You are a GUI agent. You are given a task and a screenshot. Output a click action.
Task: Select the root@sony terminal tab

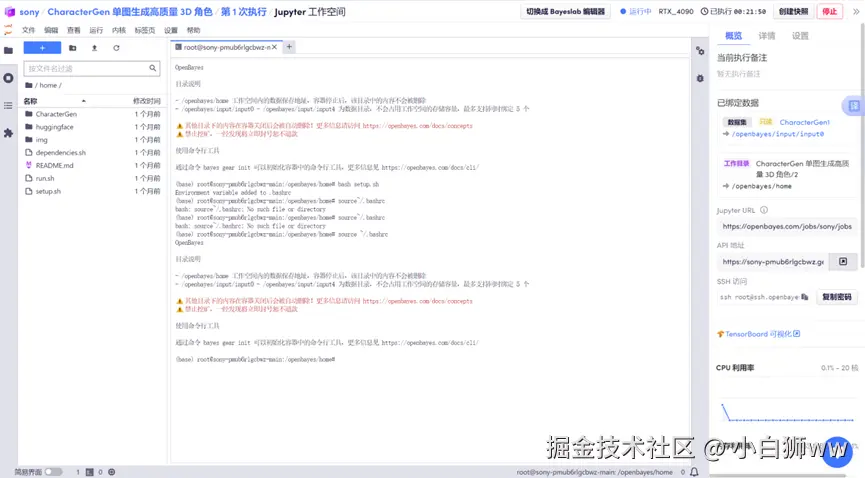point(226,47)
